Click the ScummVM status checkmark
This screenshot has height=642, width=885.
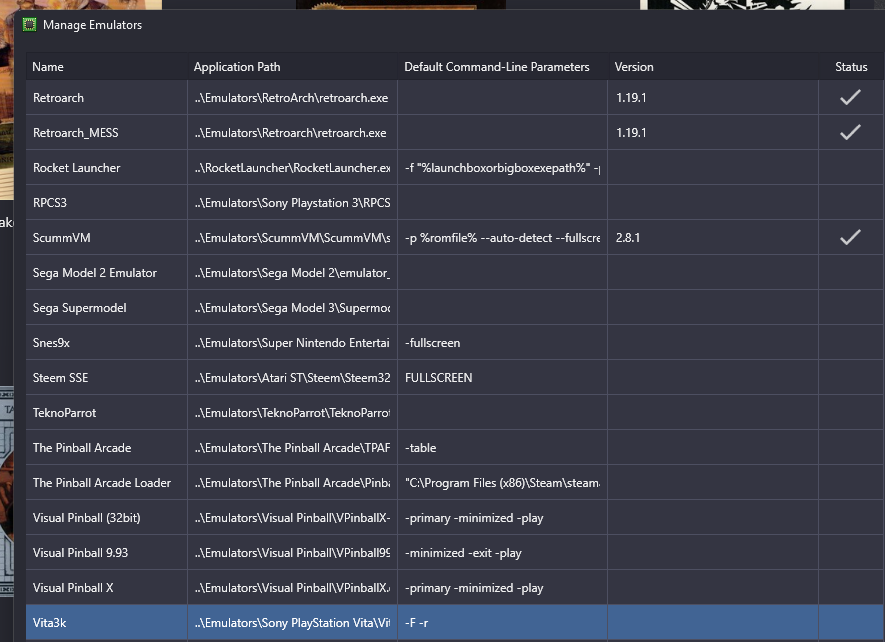click(x=850, y=238)
